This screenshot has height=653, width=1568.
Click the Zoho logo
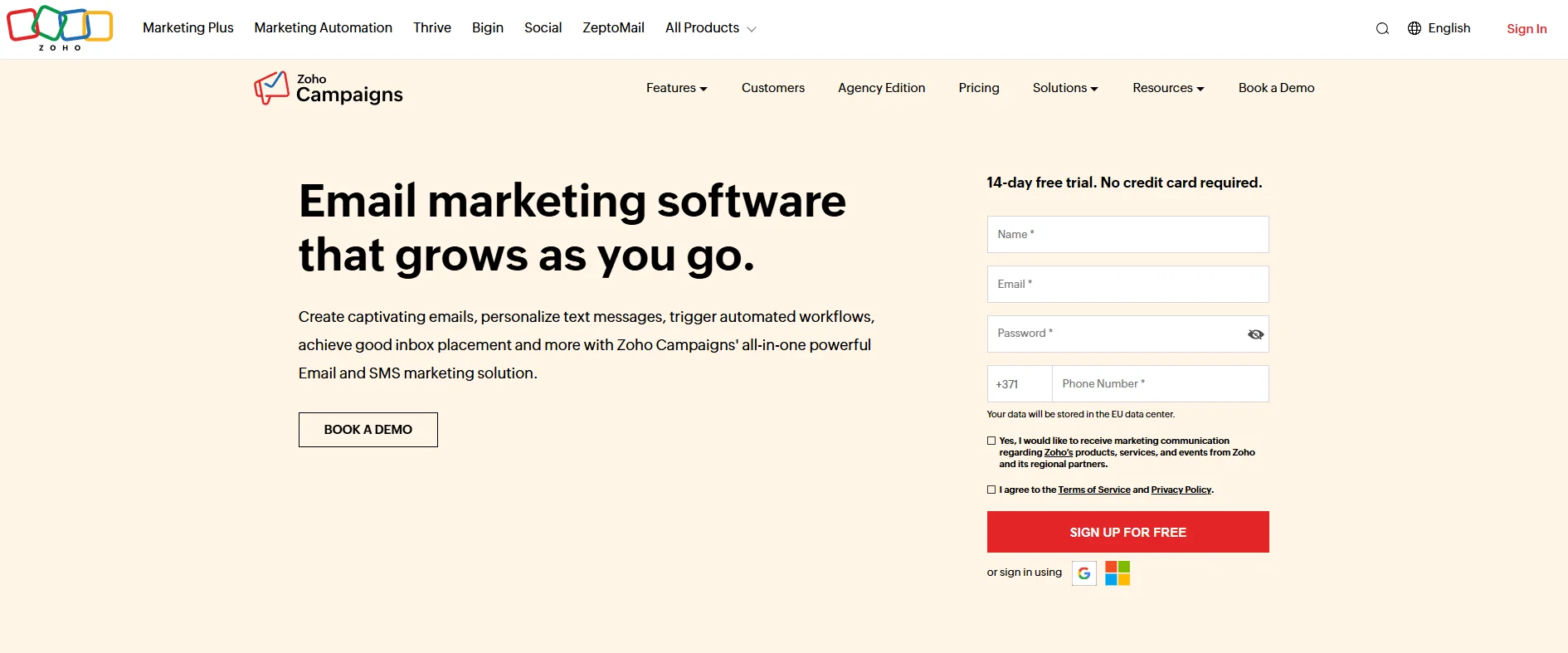(60, 27)
